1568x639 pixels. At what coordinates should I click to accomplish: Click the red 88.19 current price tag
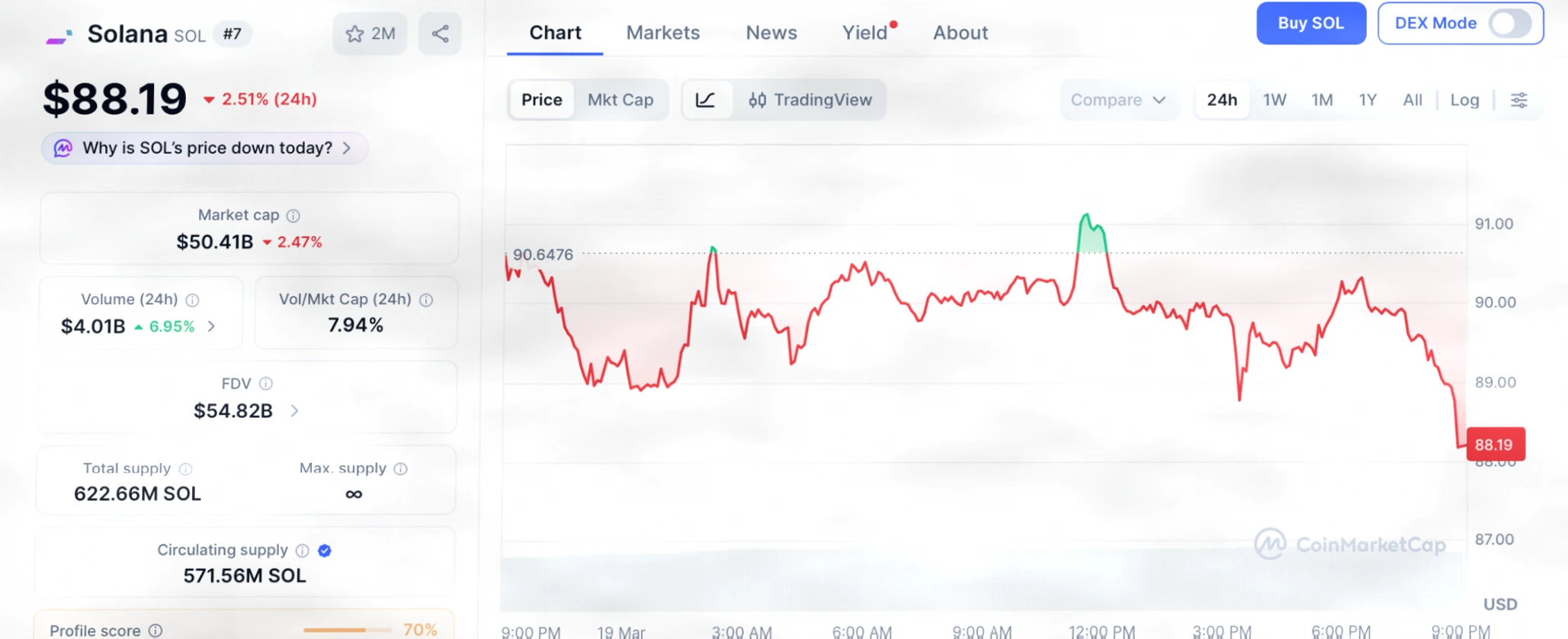(1496, 445)
